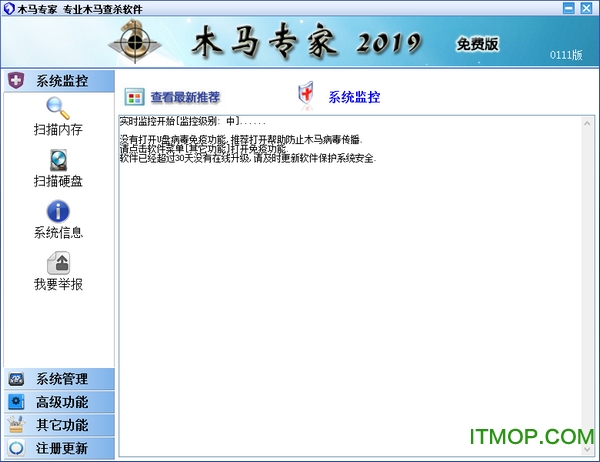
Task: Click the Scan Hard Disk icon
Action: (x=58, y=160)
